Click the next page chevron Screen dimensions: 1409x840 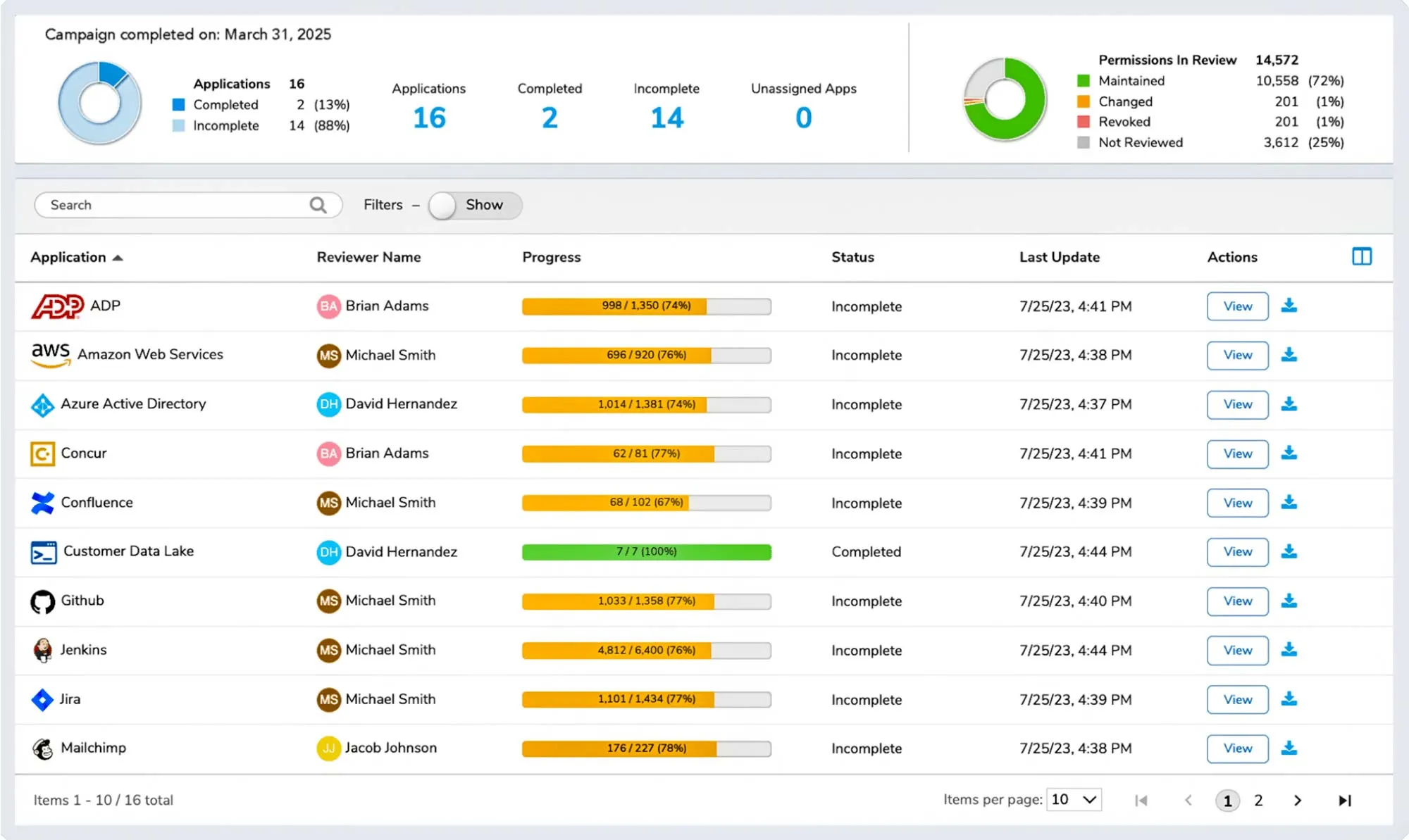[1297, 801]
